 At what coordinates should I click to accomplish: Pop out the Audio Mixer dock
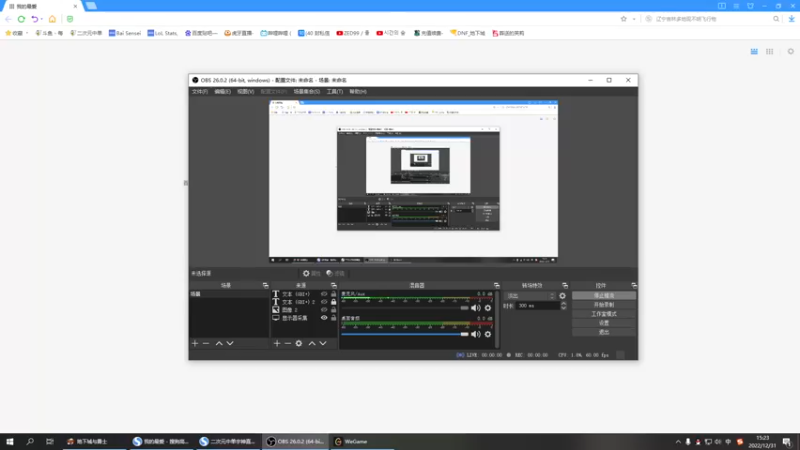point(496,285)
